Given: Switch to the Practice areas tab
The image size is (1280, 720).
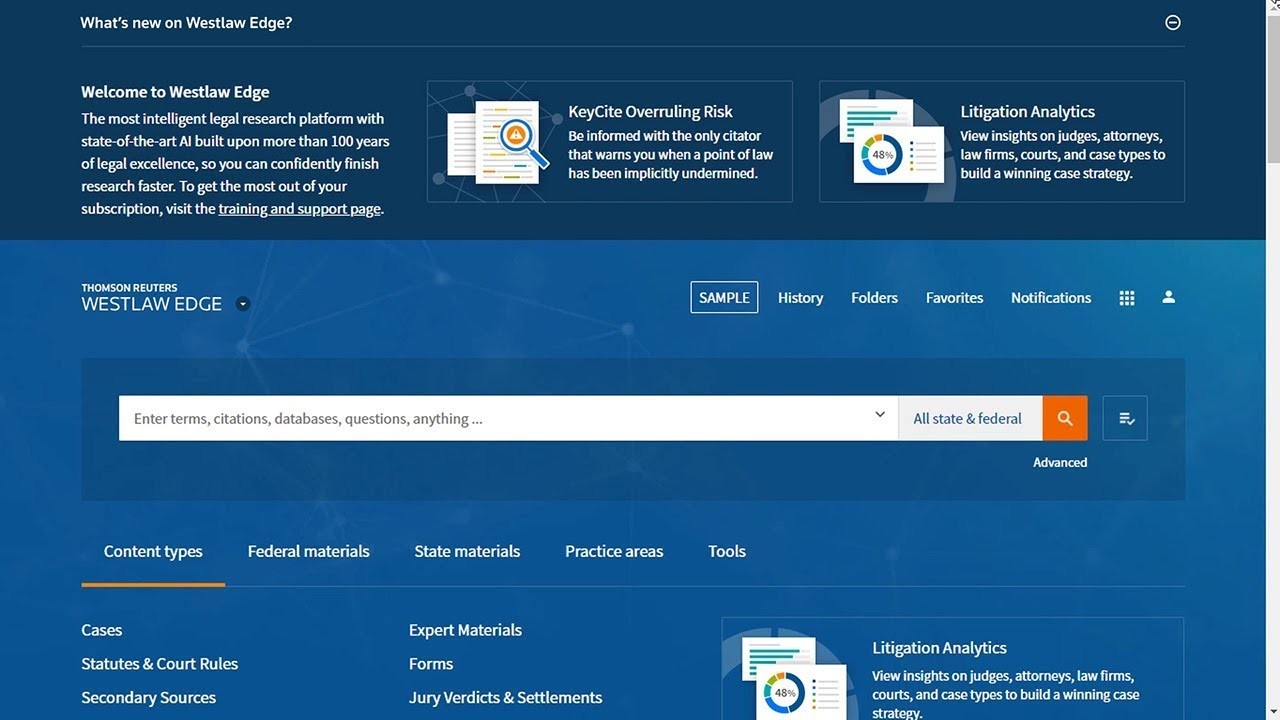Looking at the screenshot, I should [614, 551].
